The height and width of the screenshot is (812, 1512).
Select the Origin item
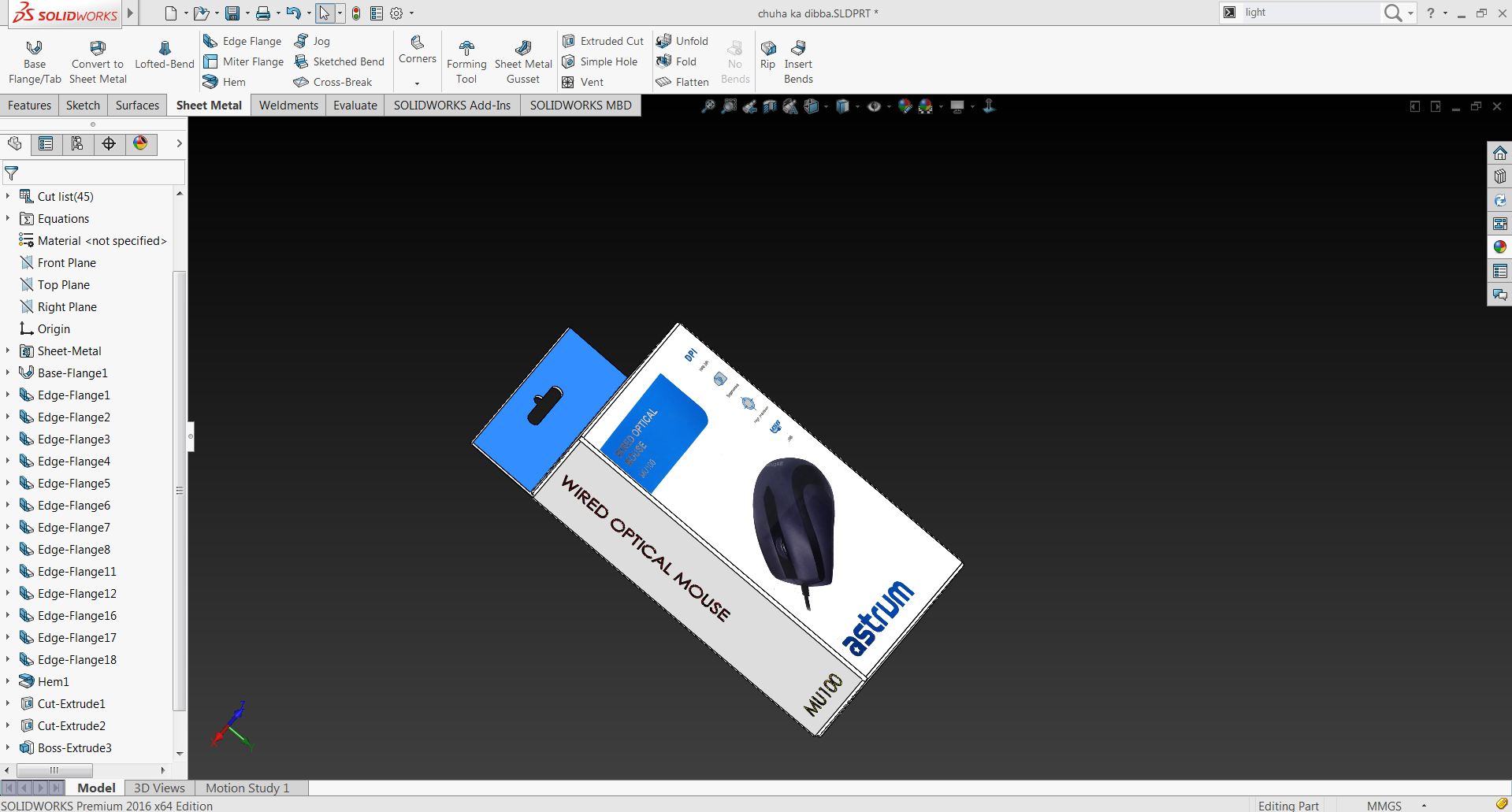[45, 328]
